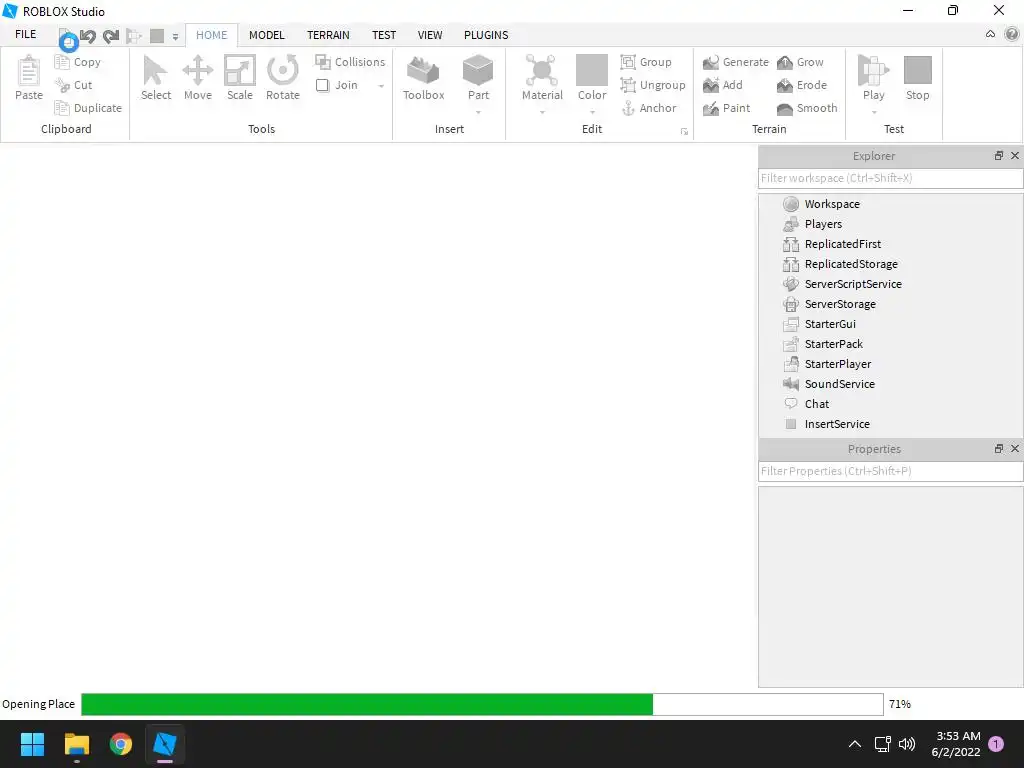Switch to the VIEW tab
Viewport: 1024px width, 768px height.
[430, 35]
